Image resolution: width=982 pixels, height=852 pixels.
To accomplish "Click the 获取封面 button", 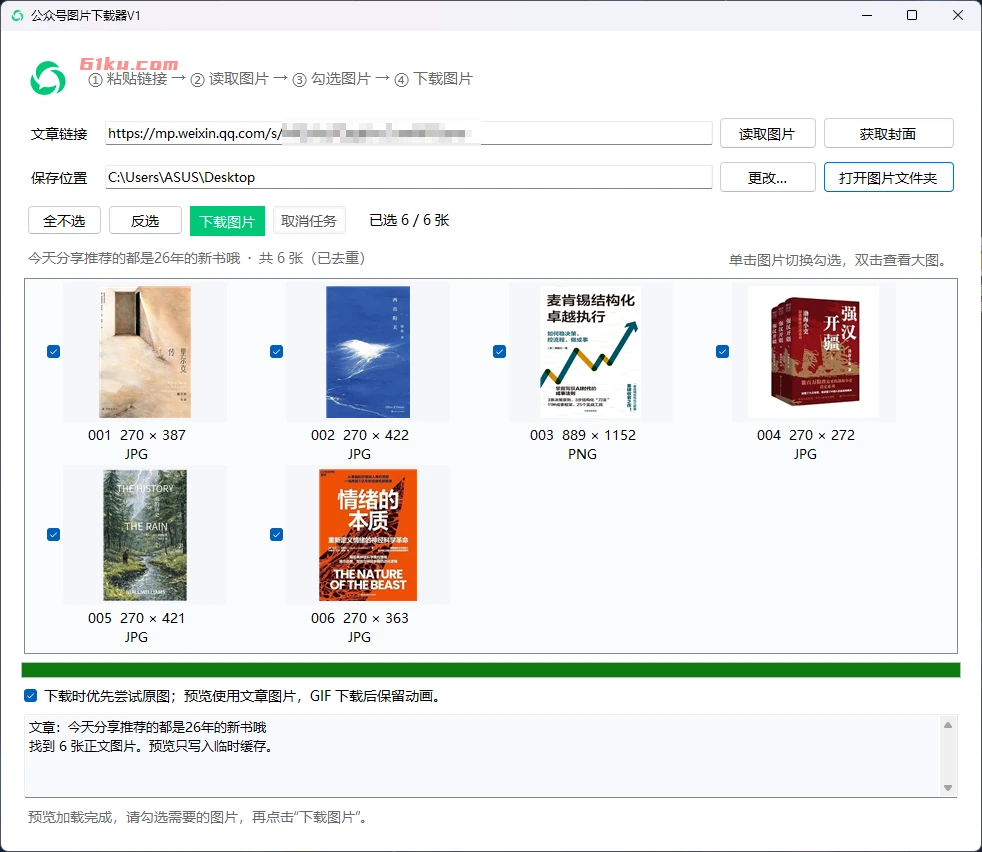I will [888, 133].
